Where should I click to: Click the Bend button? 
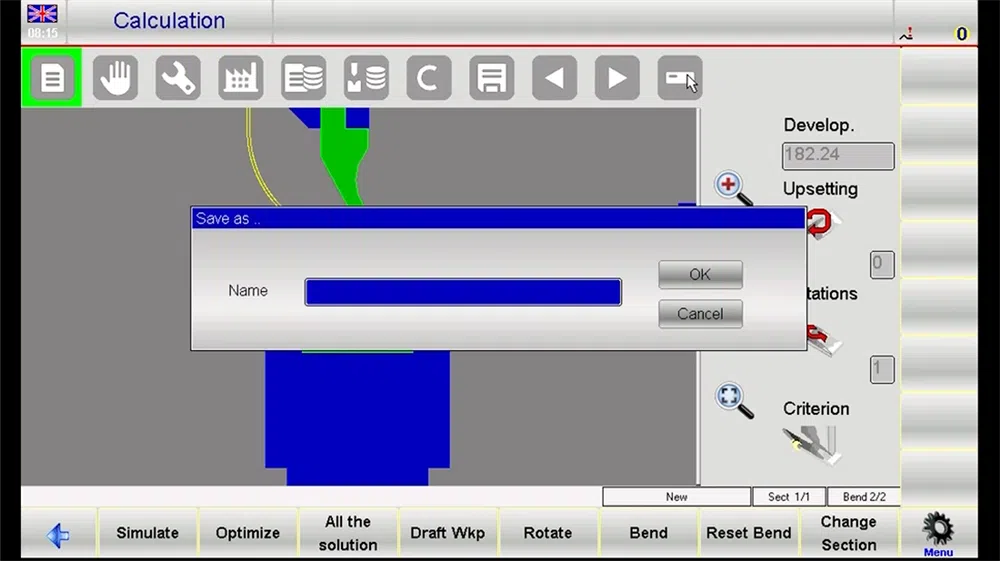click(649, 533)
